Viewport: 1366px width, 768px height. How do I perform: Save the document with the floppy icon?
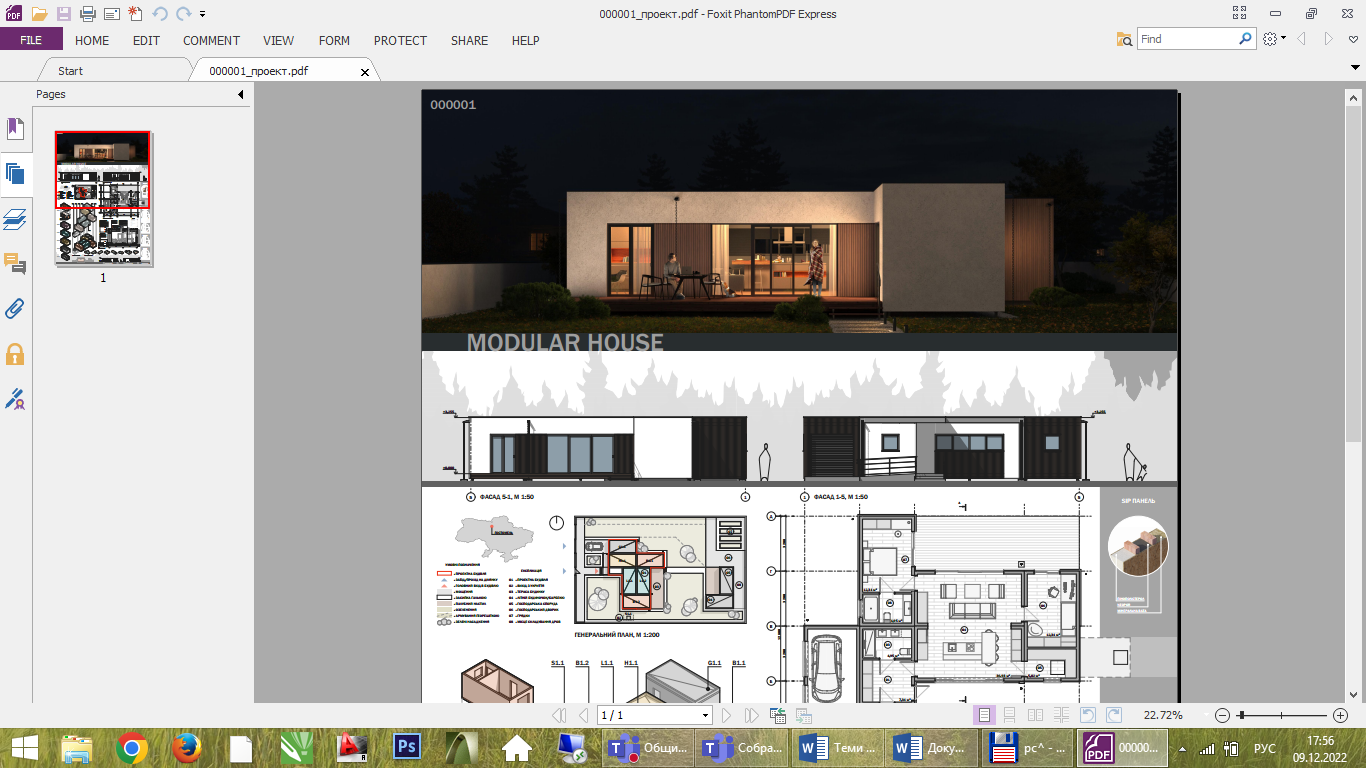click(x=64, y=14)
